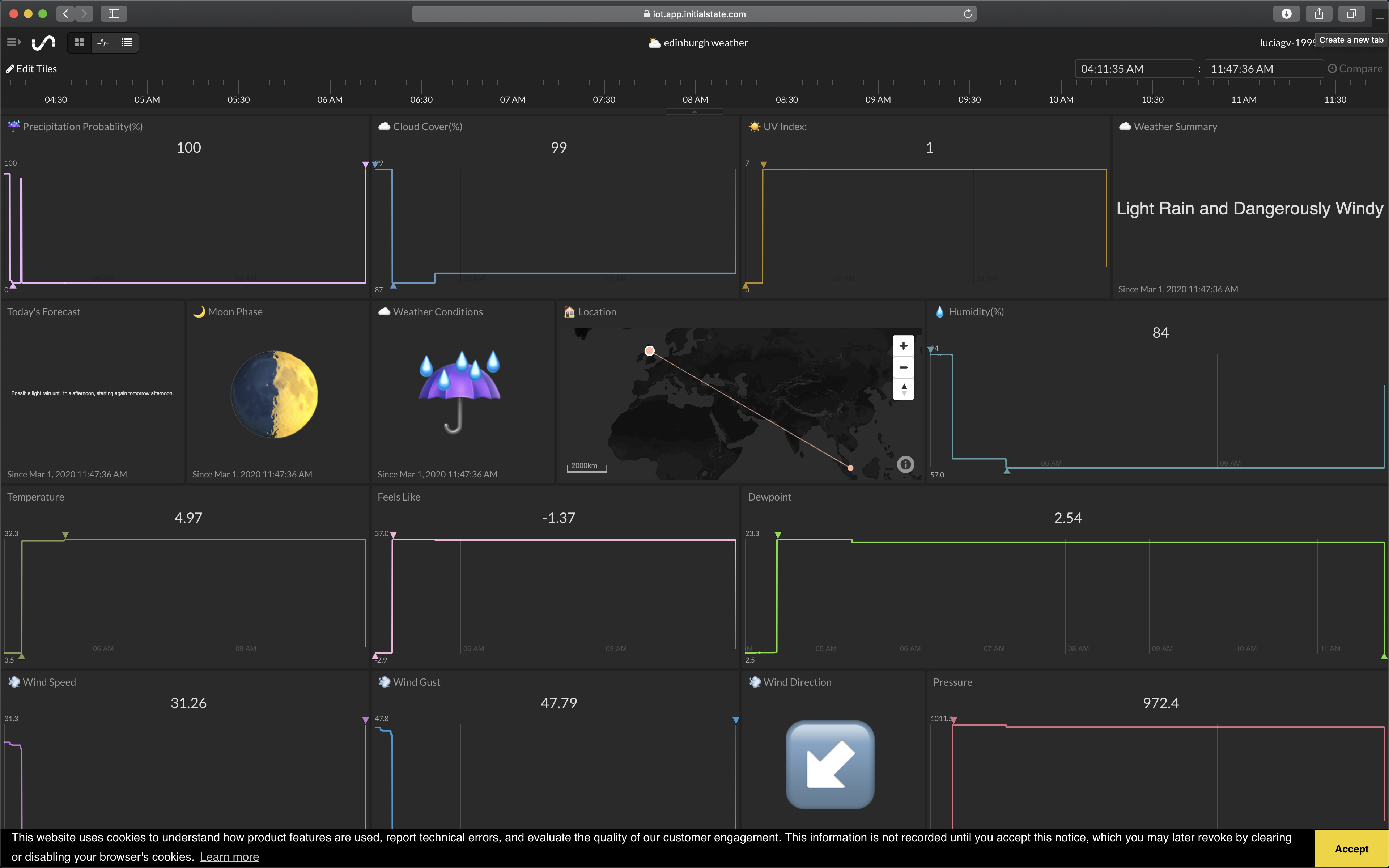This screenshot has height=868, width=1389.
Task: Toggle Compare timeline mode
Action: pyautogui.click(x=1355, y=69)
